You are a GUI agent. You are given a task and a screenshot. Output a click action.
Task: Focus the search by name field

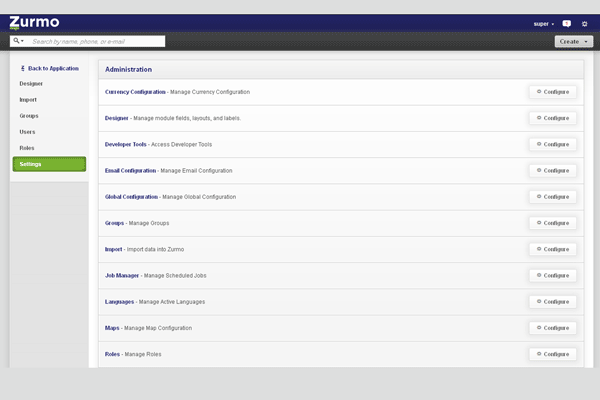(96, 42)
